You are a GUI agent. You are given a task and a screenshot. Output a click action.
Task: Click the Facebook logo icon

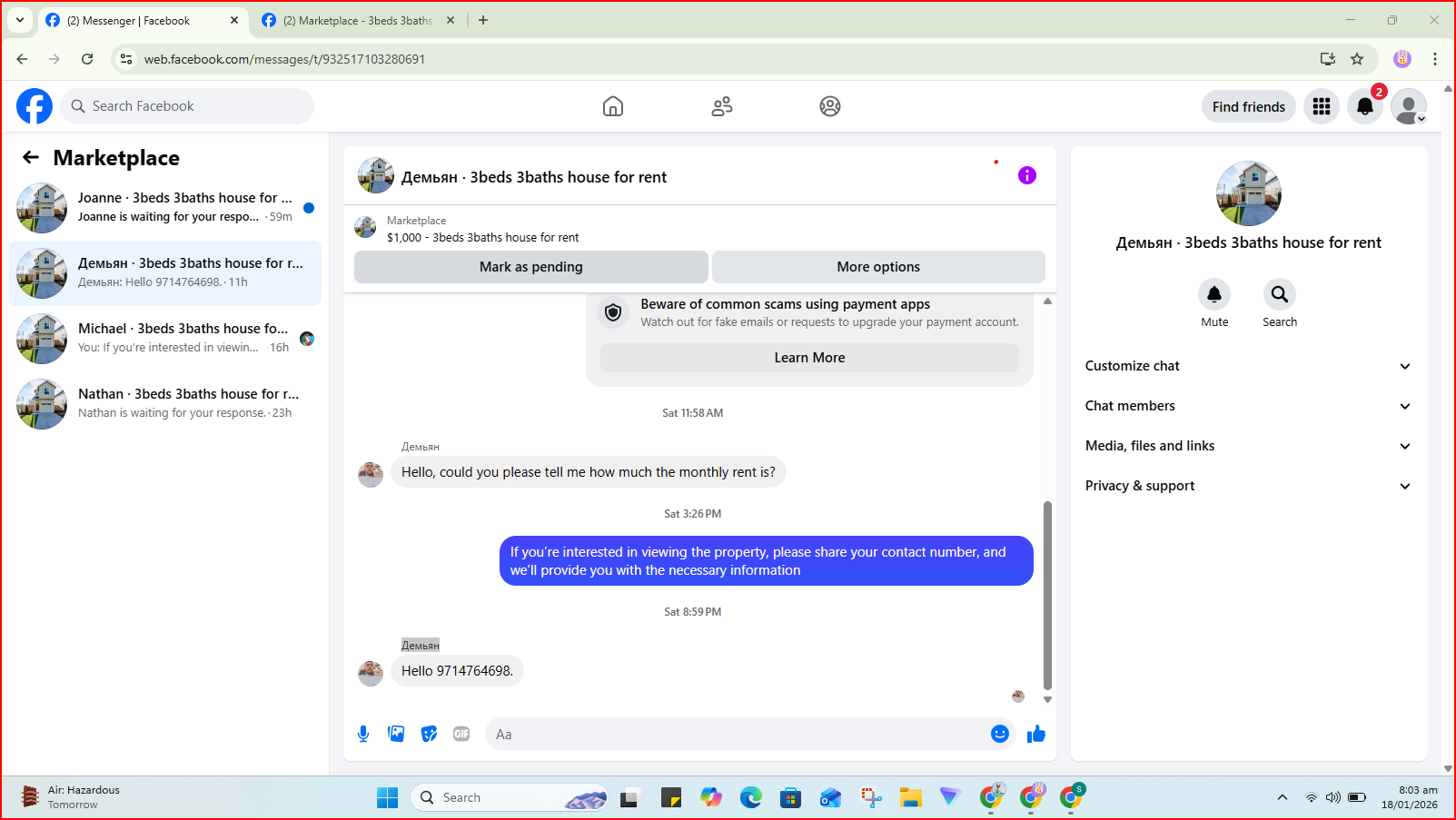pyautogui.click(x=35, y=106)
